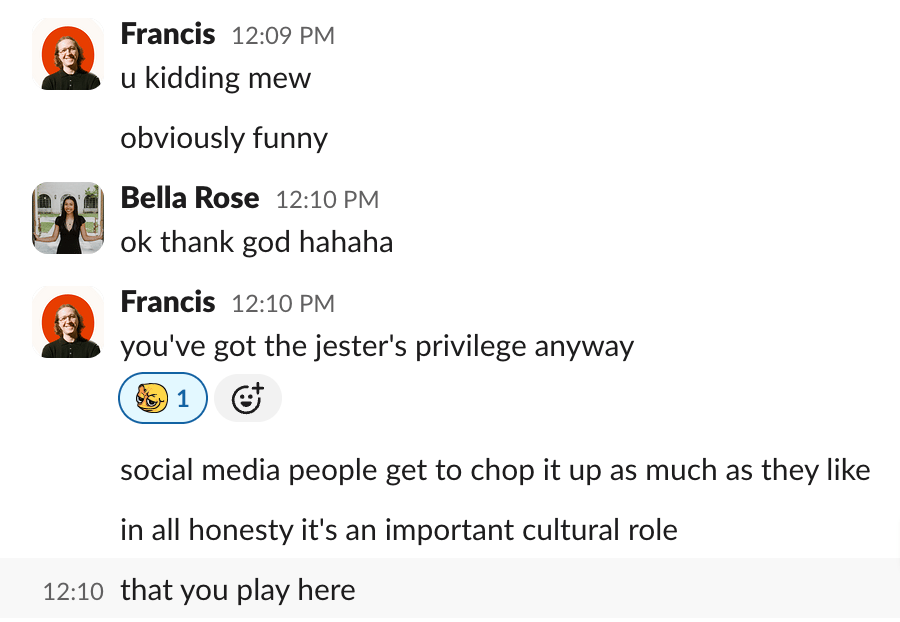Open Bella Rose's profile picture

pyautogui.click(x=68, y=218)
